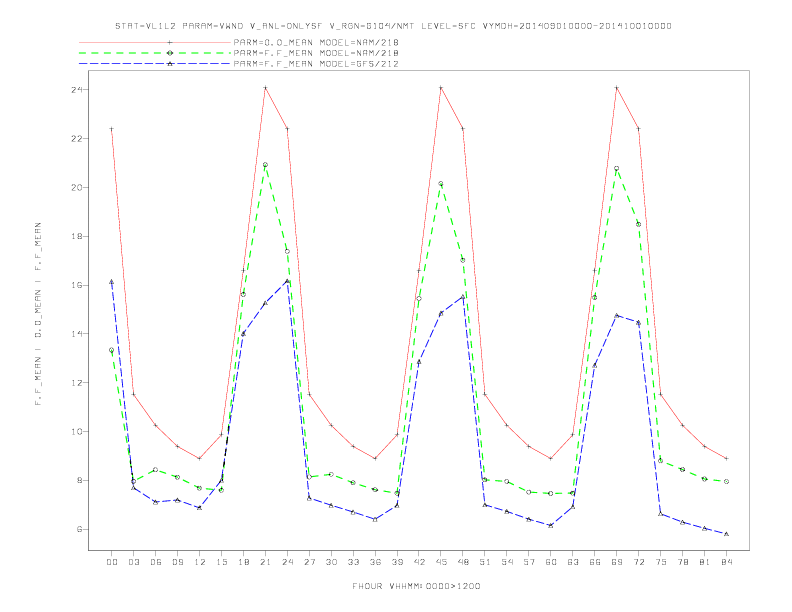Click x-axis tick label 54

(x=507, y=562)
